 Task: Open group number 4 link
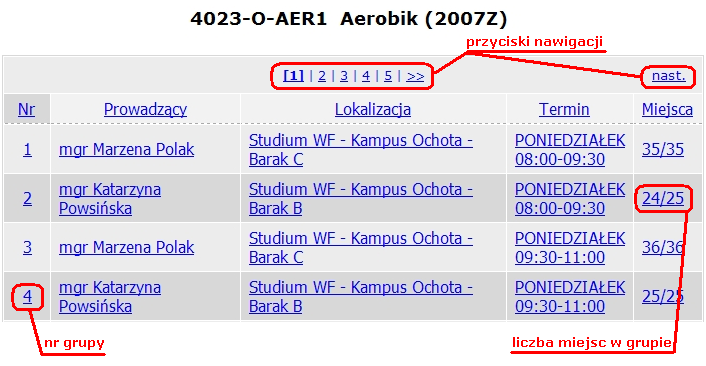click(x=27, y=296)
